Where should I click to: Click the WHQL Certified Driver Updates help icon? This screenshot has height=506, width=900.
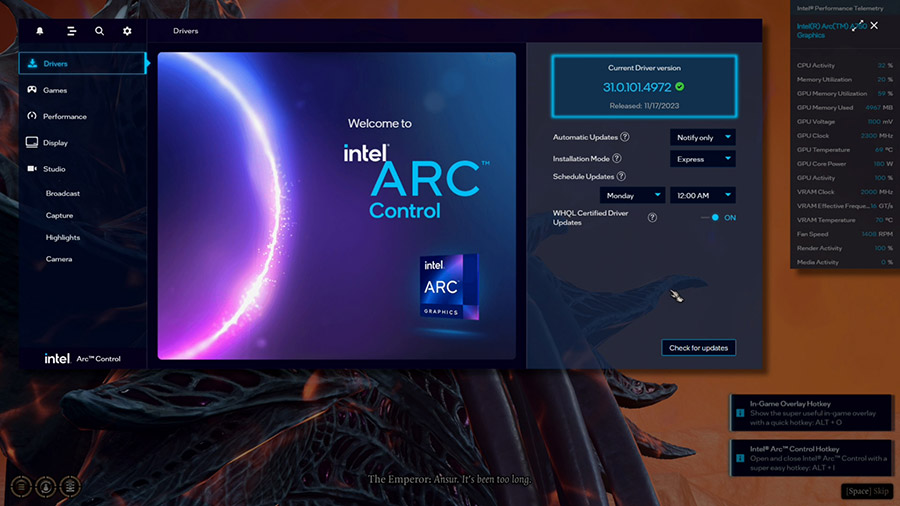pyautogui.click(x=652, y=217)
